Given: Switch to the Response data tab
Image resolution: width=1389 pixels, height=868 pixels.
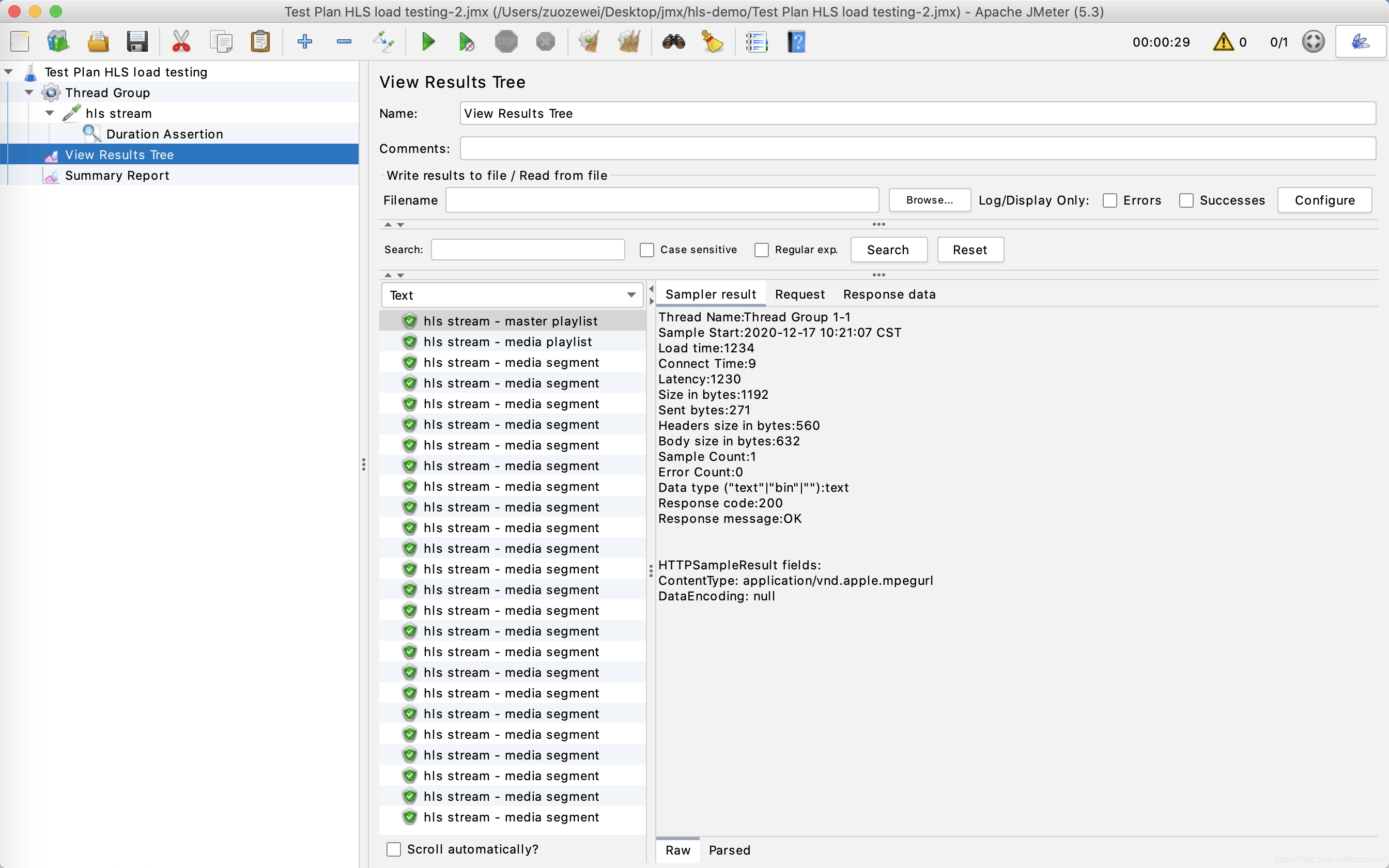Looking at the screenshot, I should tap(889, 295).
